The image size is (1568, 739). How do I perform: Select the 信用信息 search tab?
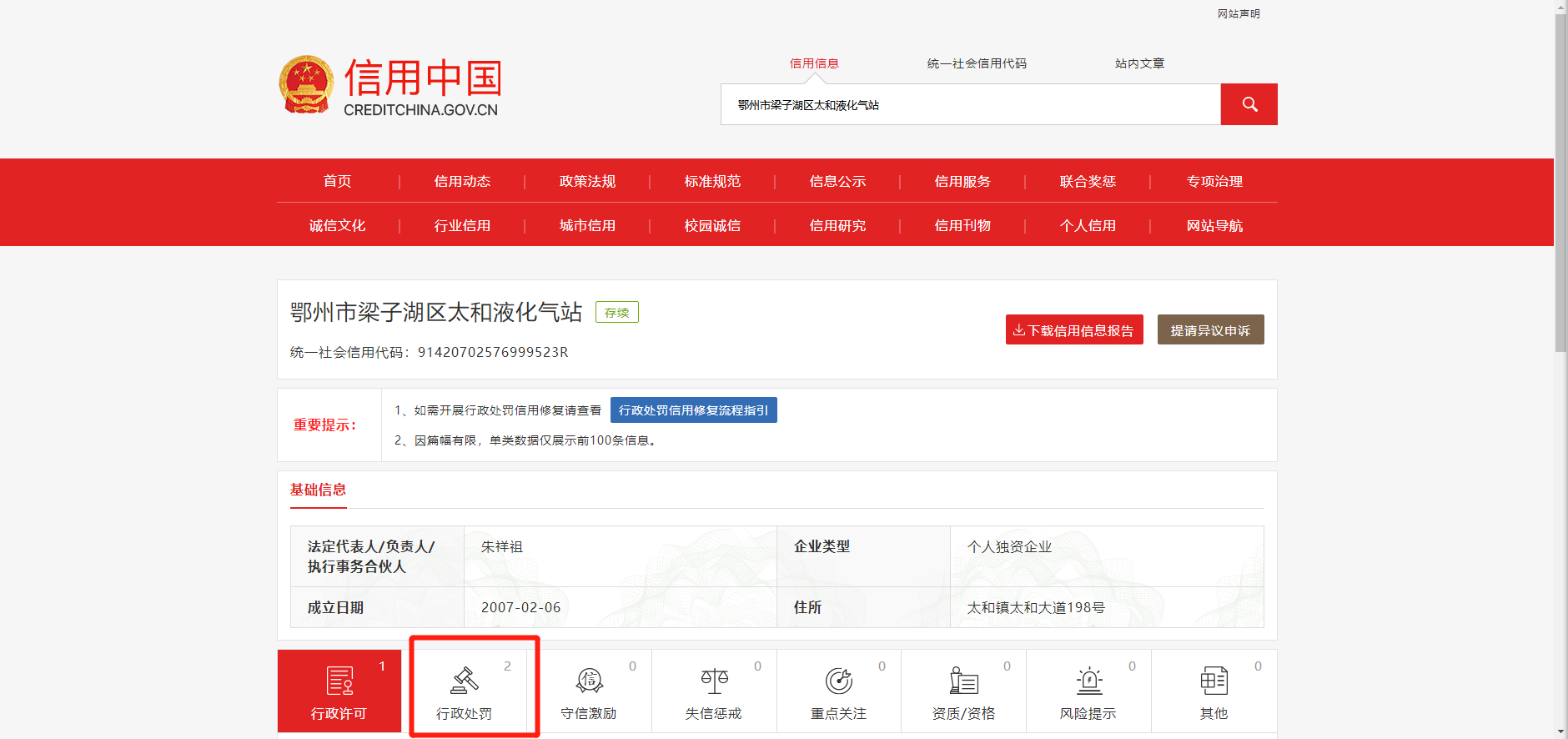pyautogui.click(x=814, y=63)
